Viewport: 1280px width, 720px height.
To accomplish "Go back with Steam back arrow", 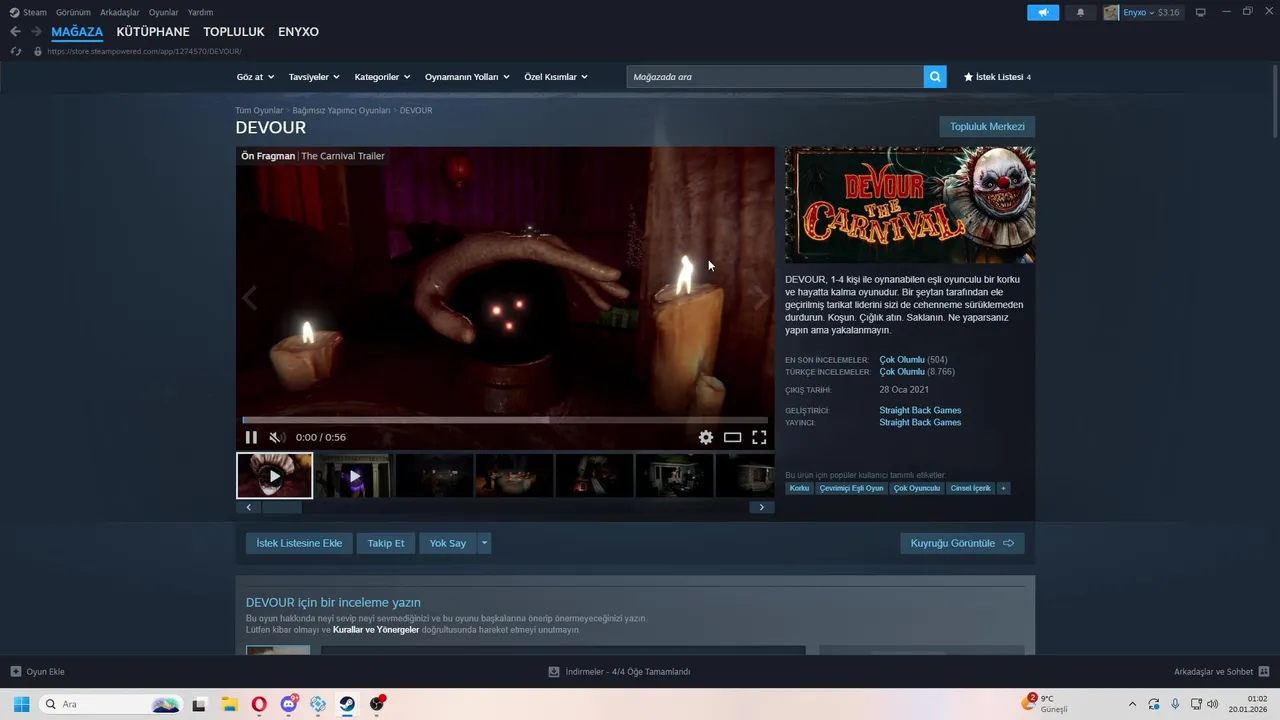I will [15, 32].
